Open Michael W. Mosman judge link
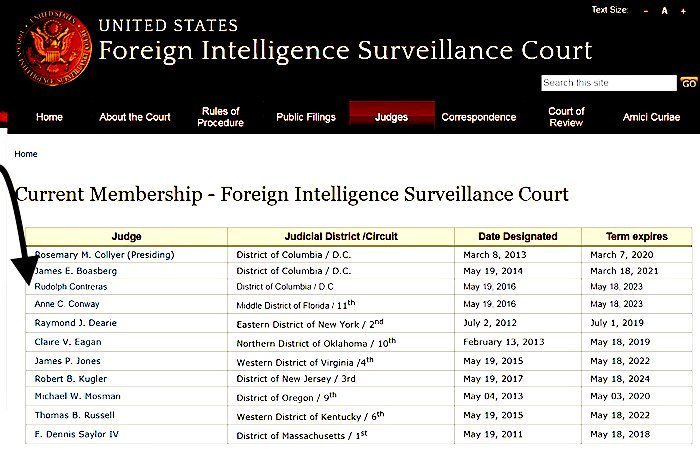 pyautogui.click(x=78, y=396)
